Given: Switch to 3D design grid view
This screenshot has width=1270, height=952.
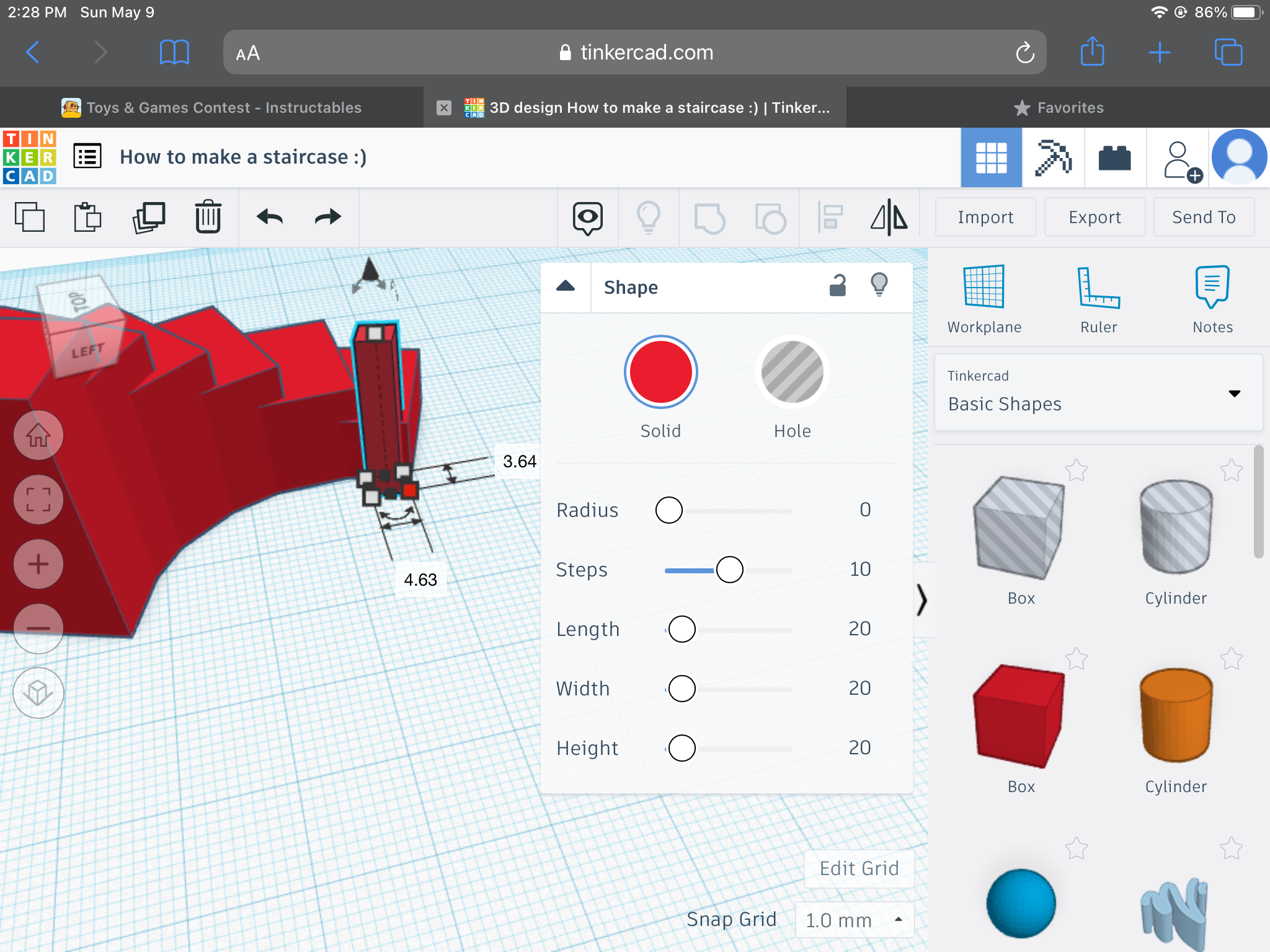Looking at the screenshot, I should coord(991,157).
